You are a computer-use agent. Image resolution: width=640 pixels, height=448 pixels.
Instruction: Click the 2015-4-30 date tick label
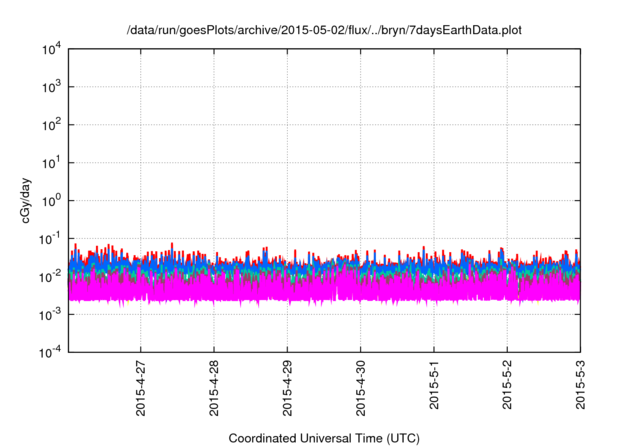point(360,388)
